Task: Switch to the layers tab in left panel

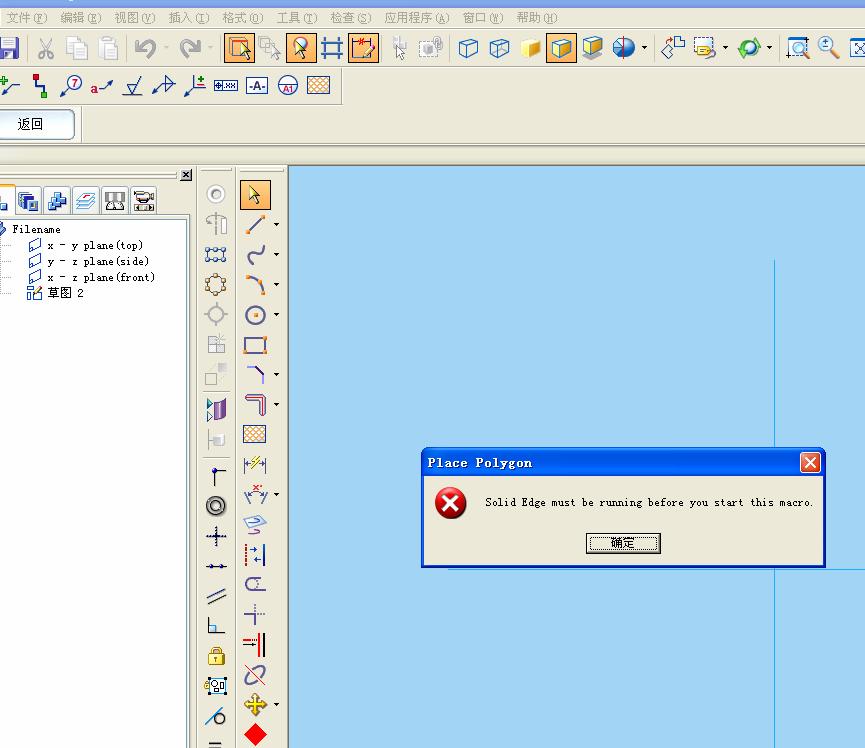Action: [x=86, y=200]
